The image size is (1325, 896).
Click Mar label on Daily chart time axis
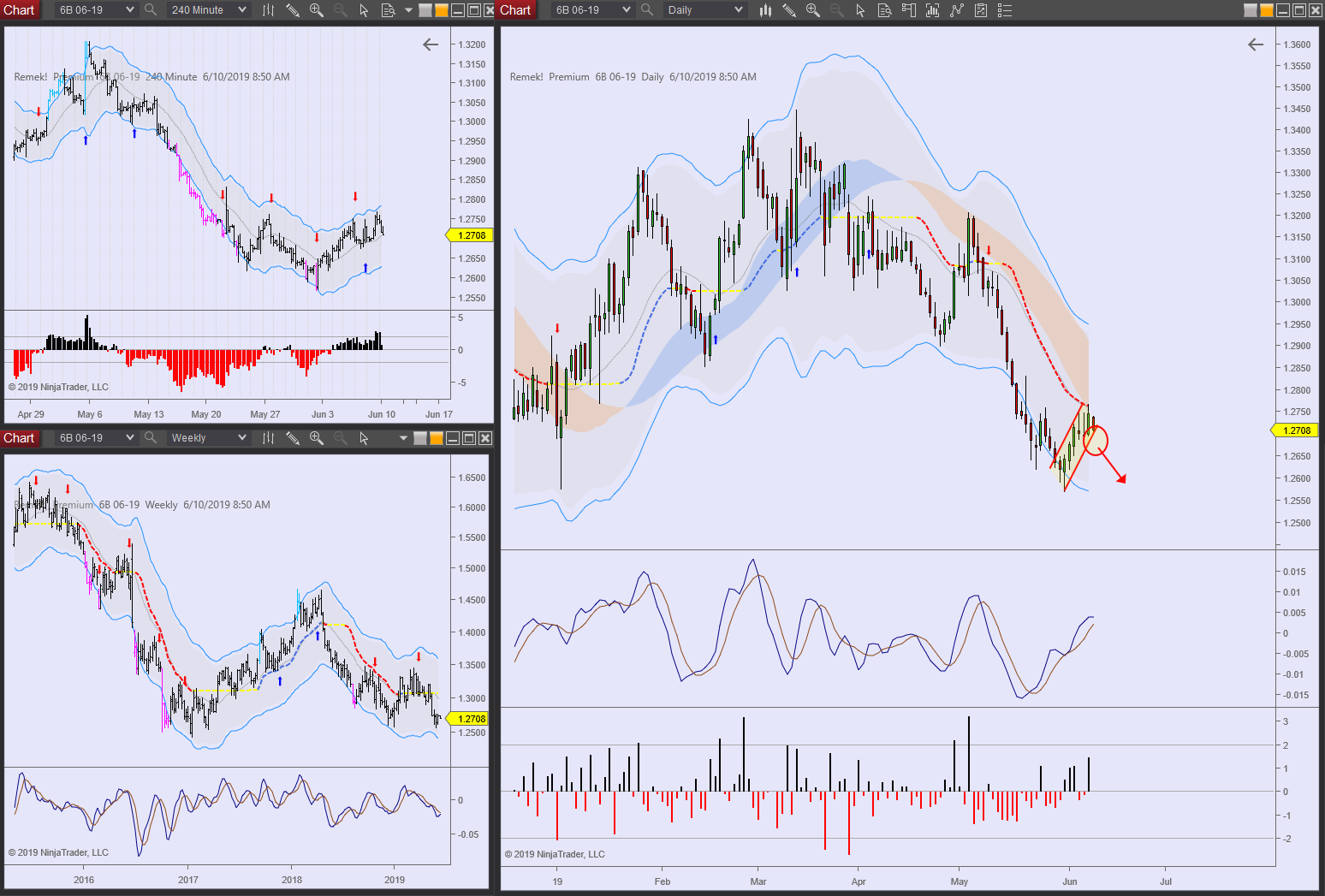pos(758,881)
